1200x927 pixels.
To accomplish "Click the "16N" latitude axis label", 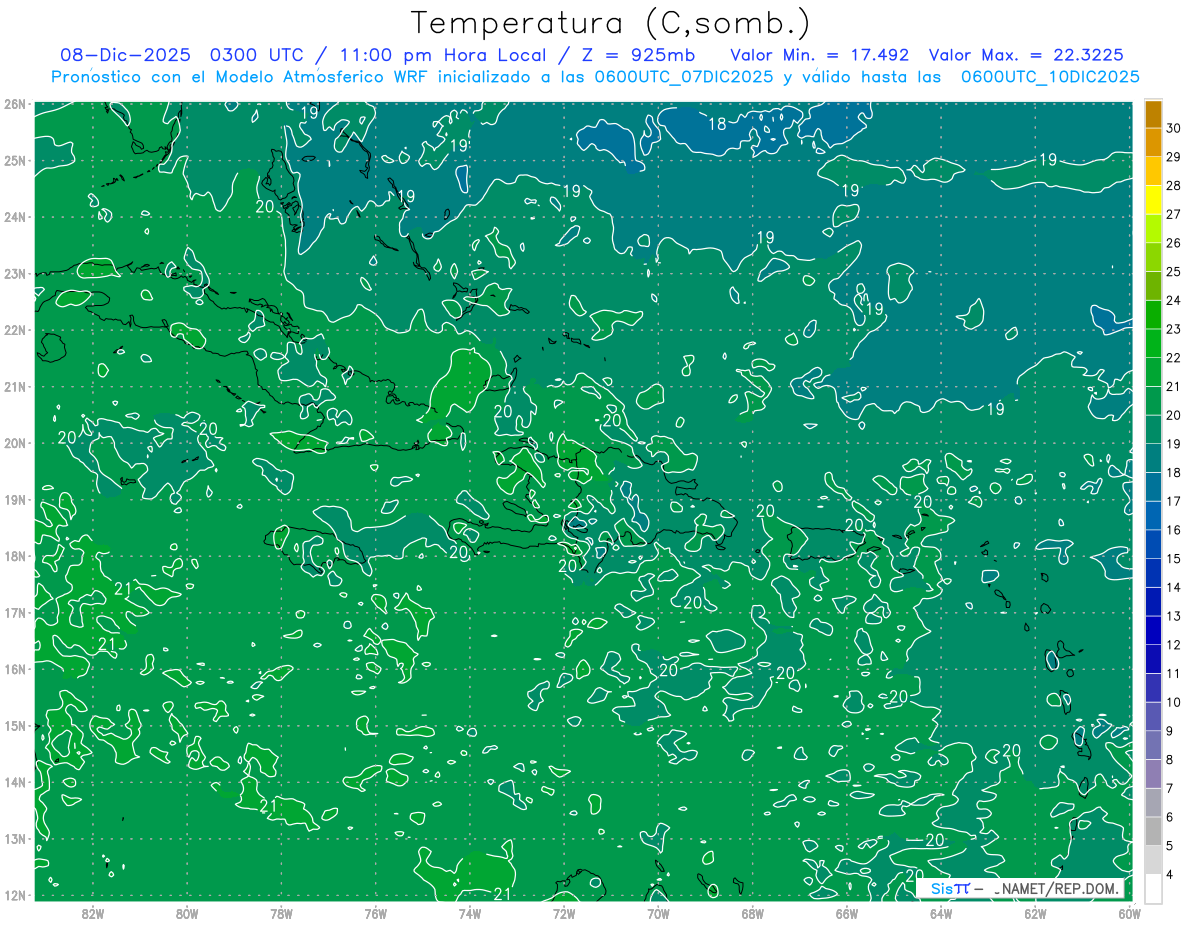I will (x=14, y=669).
